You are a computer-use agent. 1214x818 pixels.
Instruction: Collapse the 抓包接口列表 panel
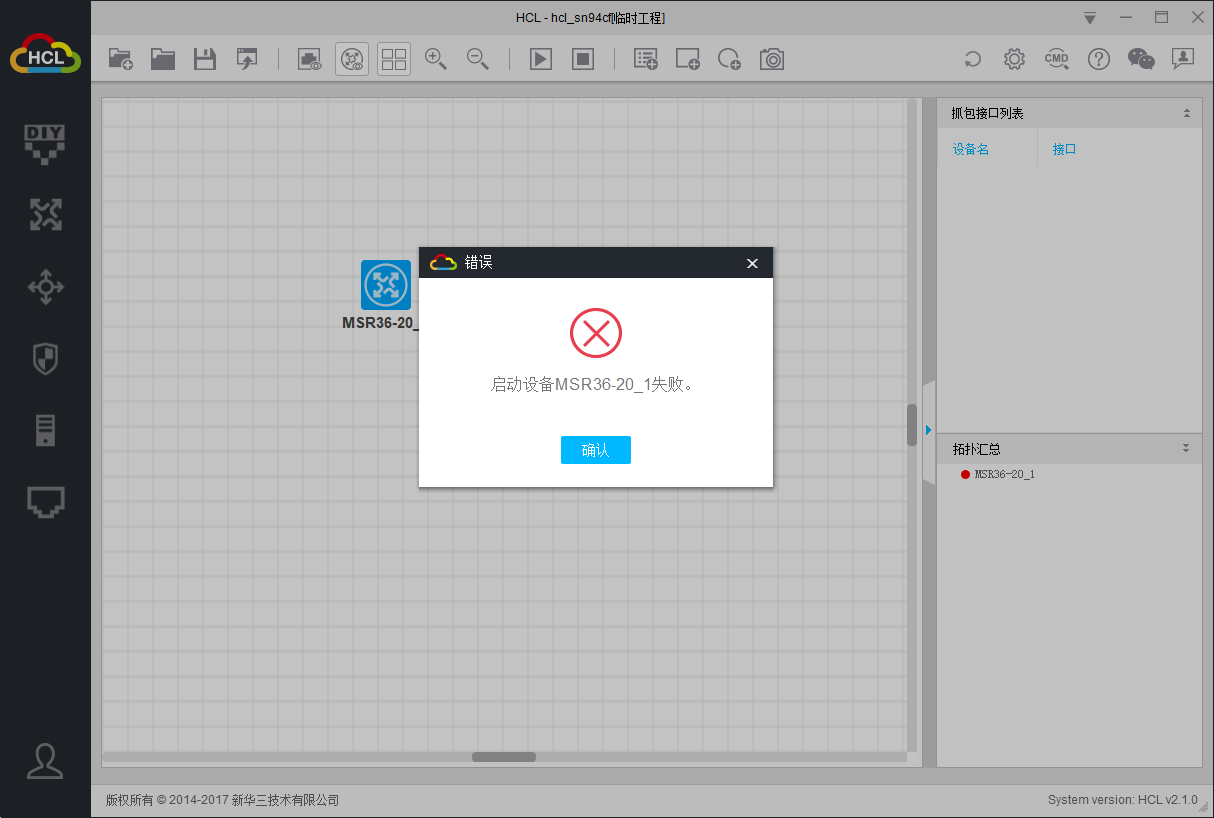pyautogui.click(x=1186, y=114)
